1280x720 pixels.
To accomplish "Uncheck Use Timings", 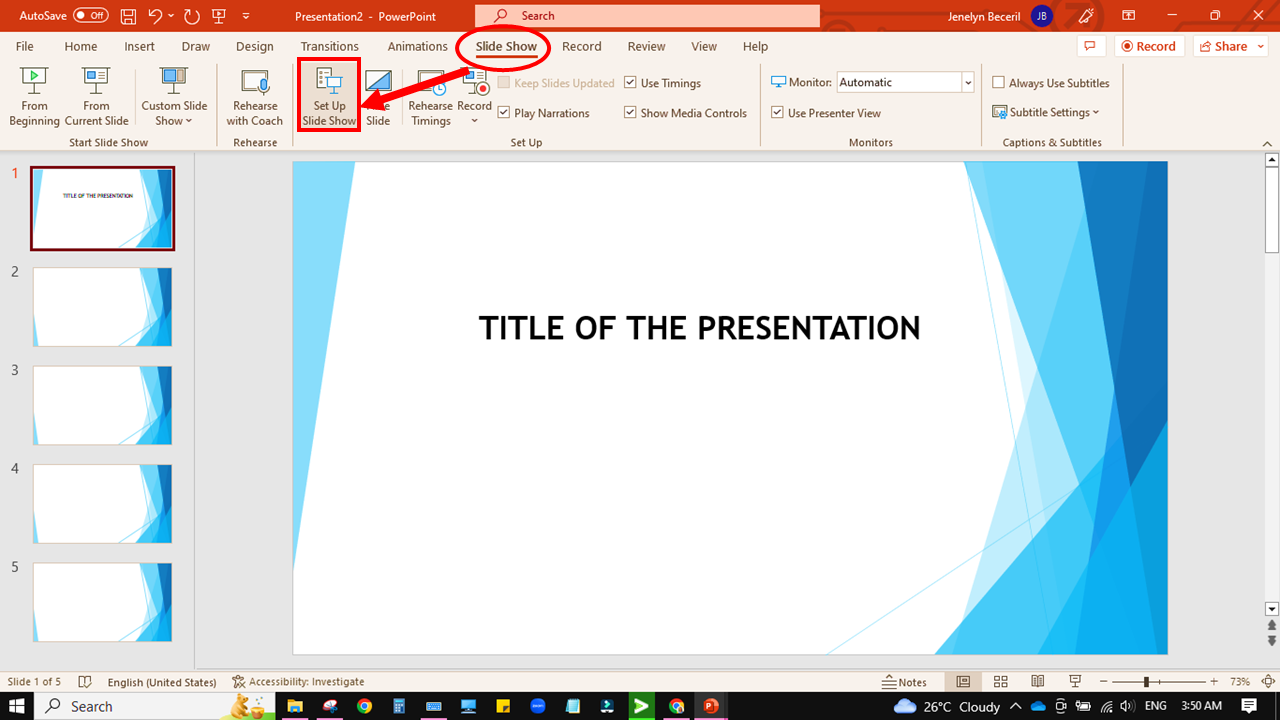I will 630,82.
